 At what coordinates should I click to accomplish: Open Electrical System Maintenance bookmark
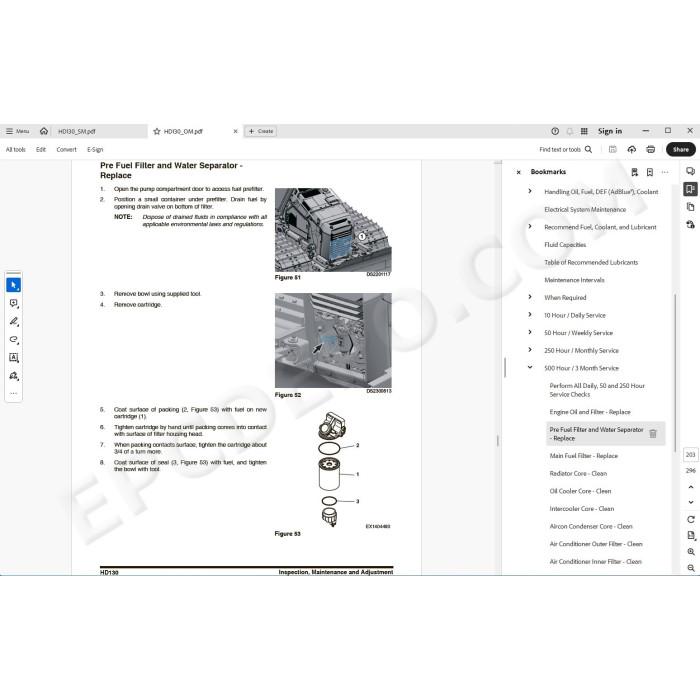[585, 209]
